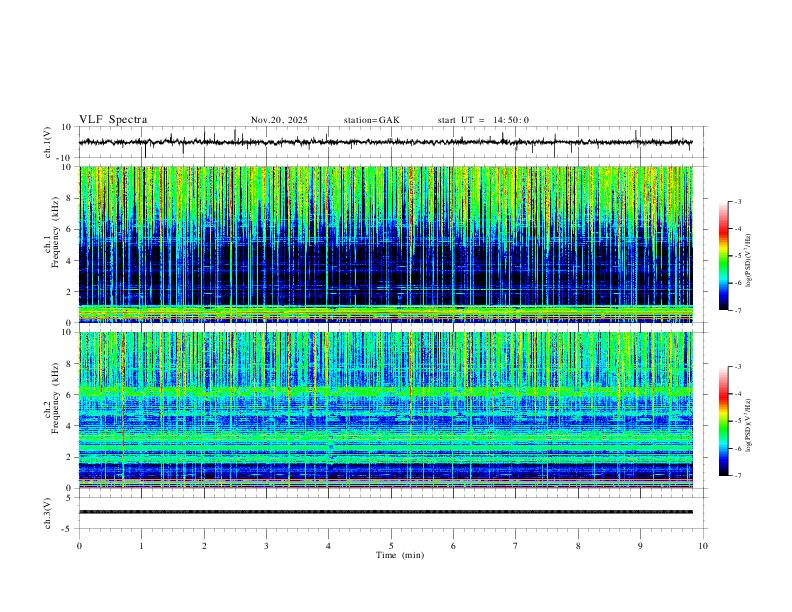Click the "-7" label on lower colorbar
The image size is (792, 612).
737,476
